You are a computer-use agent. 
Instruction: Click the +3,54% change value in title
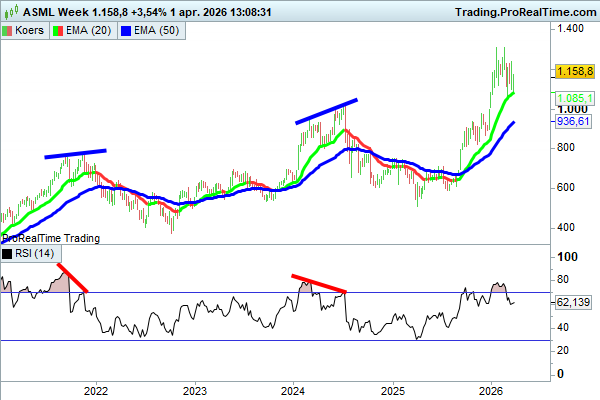pyautogui.click(x=149, y=12)
